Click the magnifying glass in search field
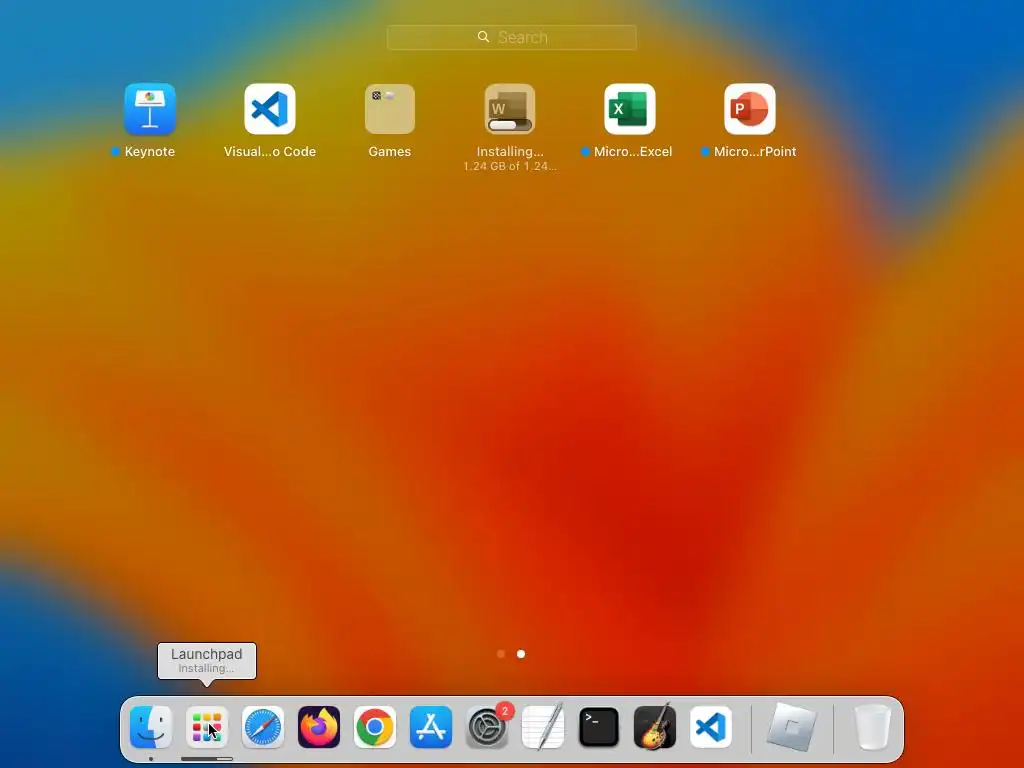1024x768 pixels. pyautogui.click(x=483, y=37)
